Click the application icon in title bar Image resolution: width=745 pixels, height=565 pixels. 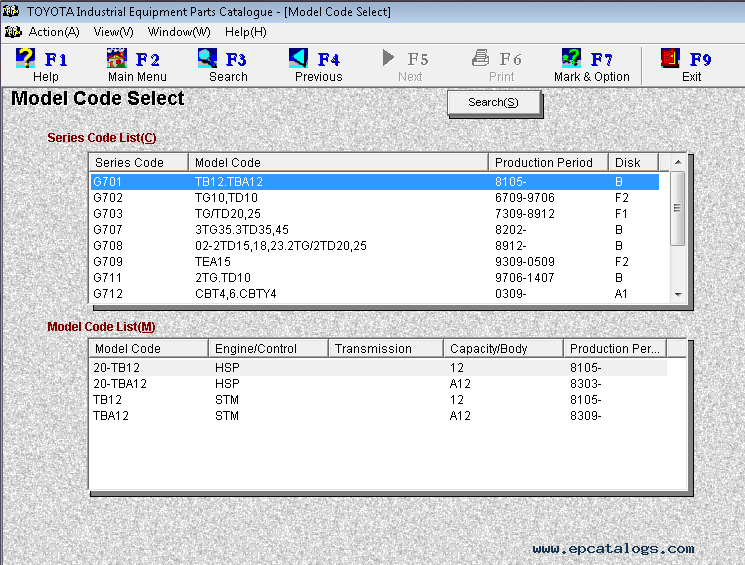pos(11,11)
